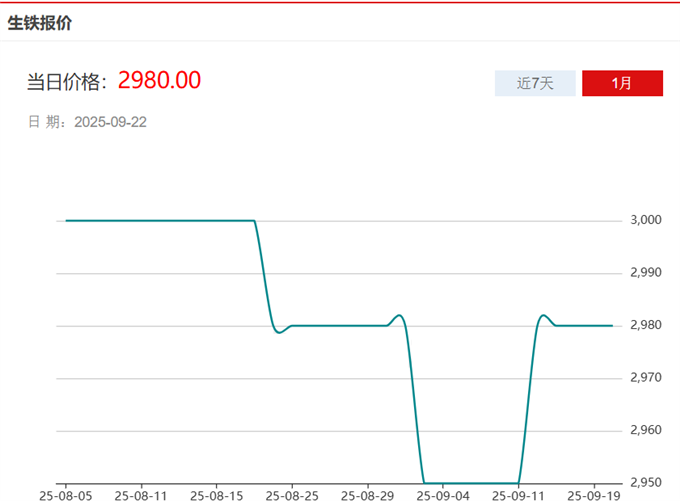
Task: Select the red 1月 range button
Action: click(622, 83)
